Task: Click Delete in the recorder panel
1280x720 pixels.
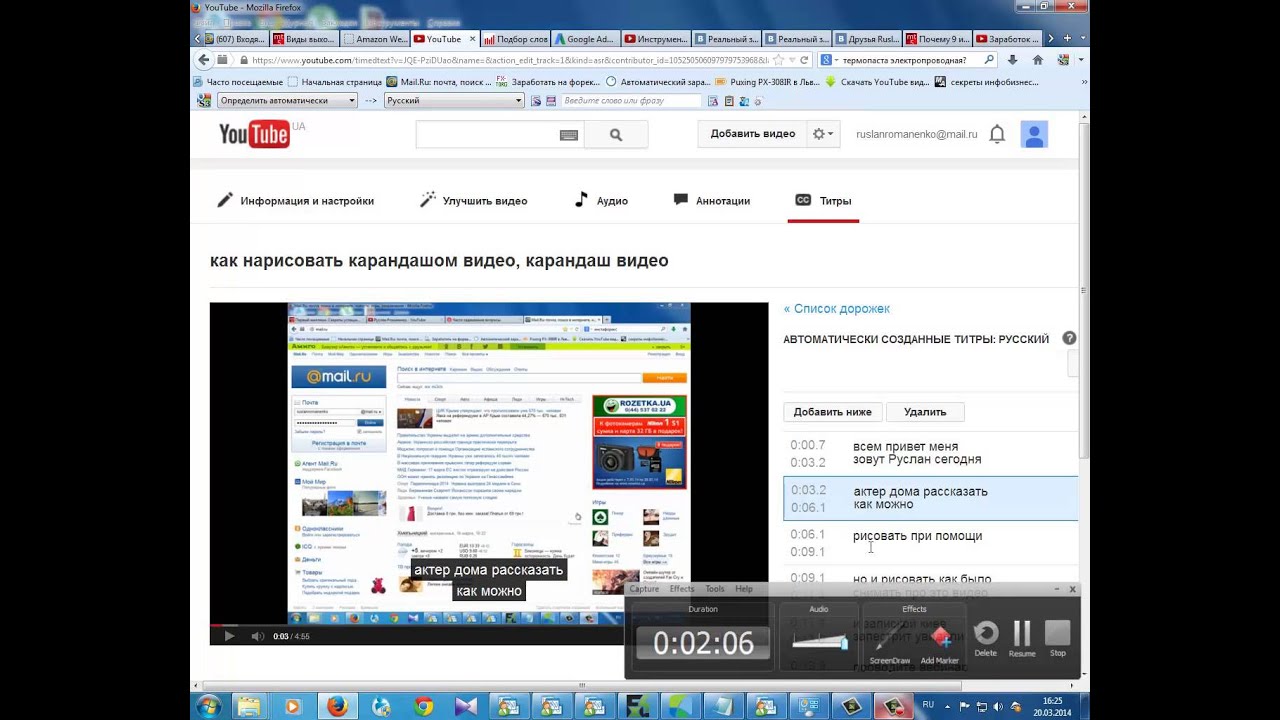Action: (985, 639)
